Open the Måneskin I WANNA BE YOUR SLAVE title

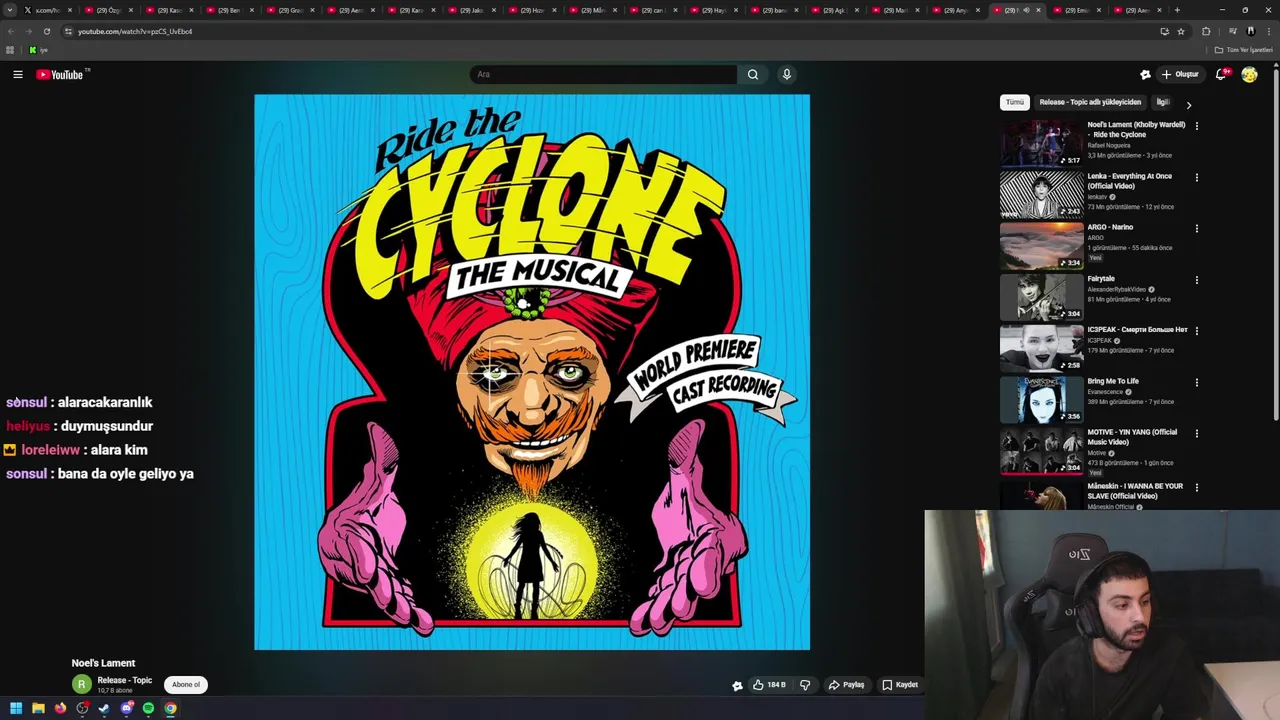(1135, 491)
